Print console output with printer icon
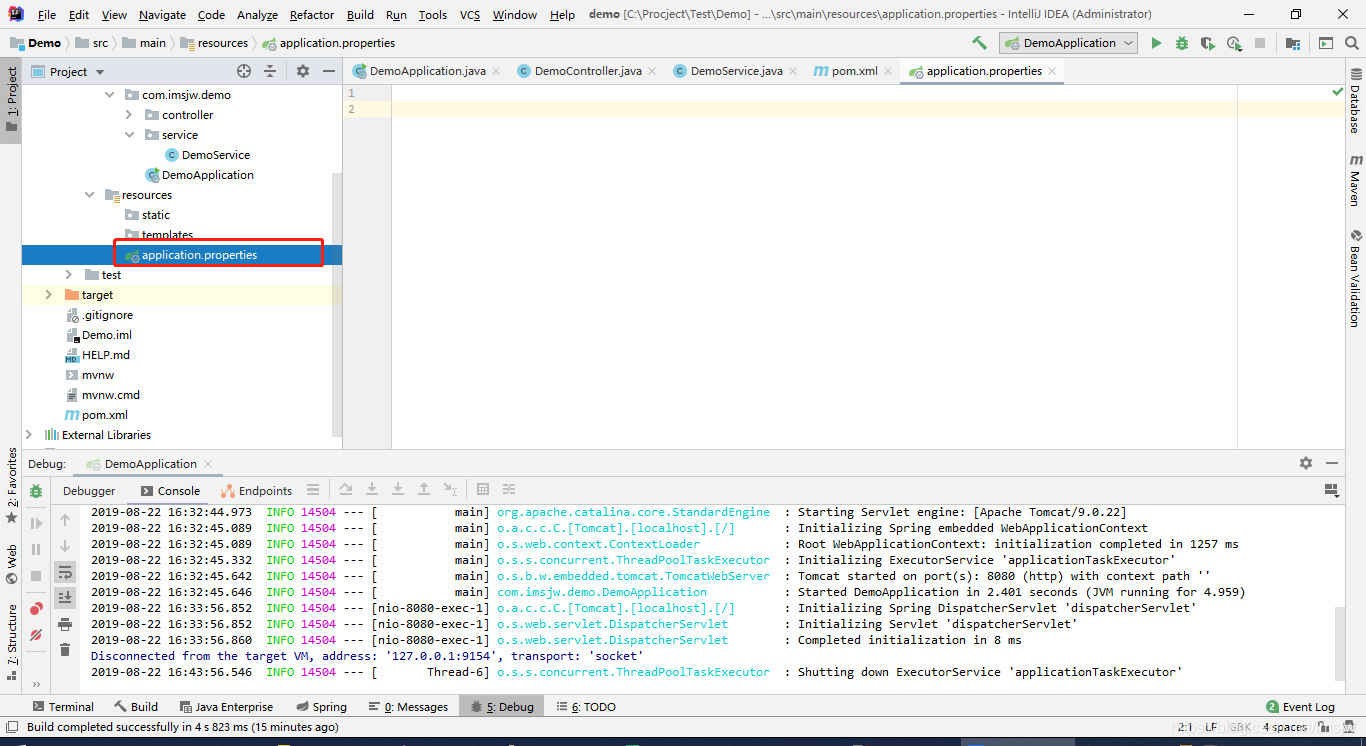The image size is (1366, 746). pyautogui.click(x=65, y=624)
